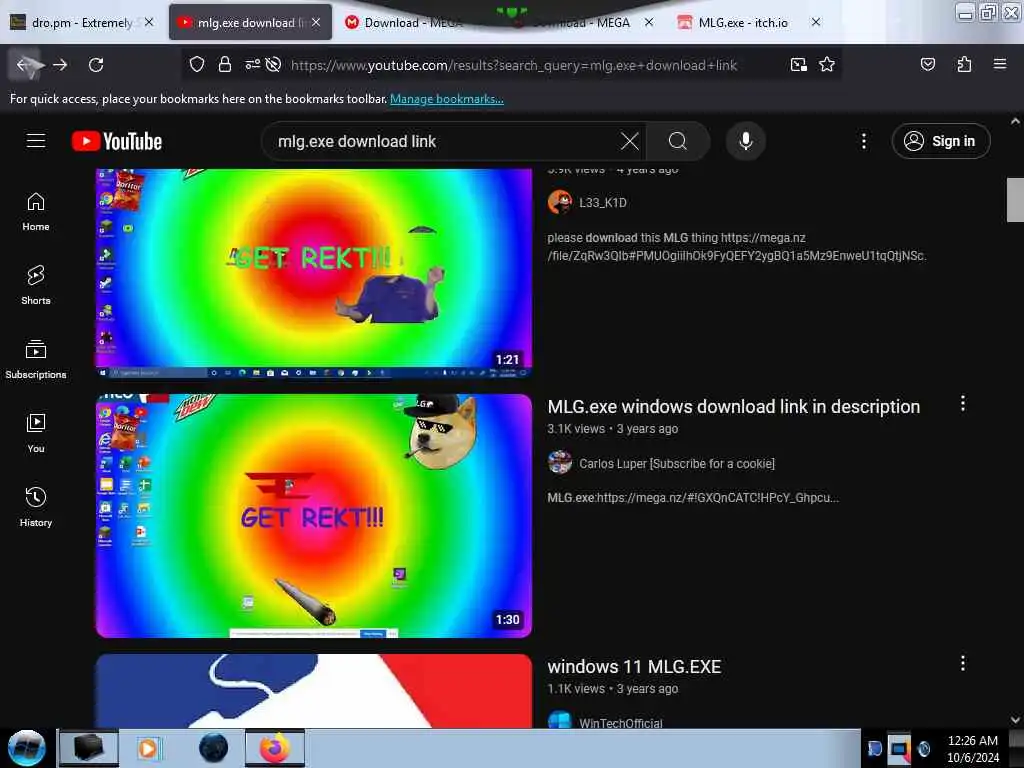Close the MLG.exe - itch.io tab
1024x768 pixels.
[816, 22]
